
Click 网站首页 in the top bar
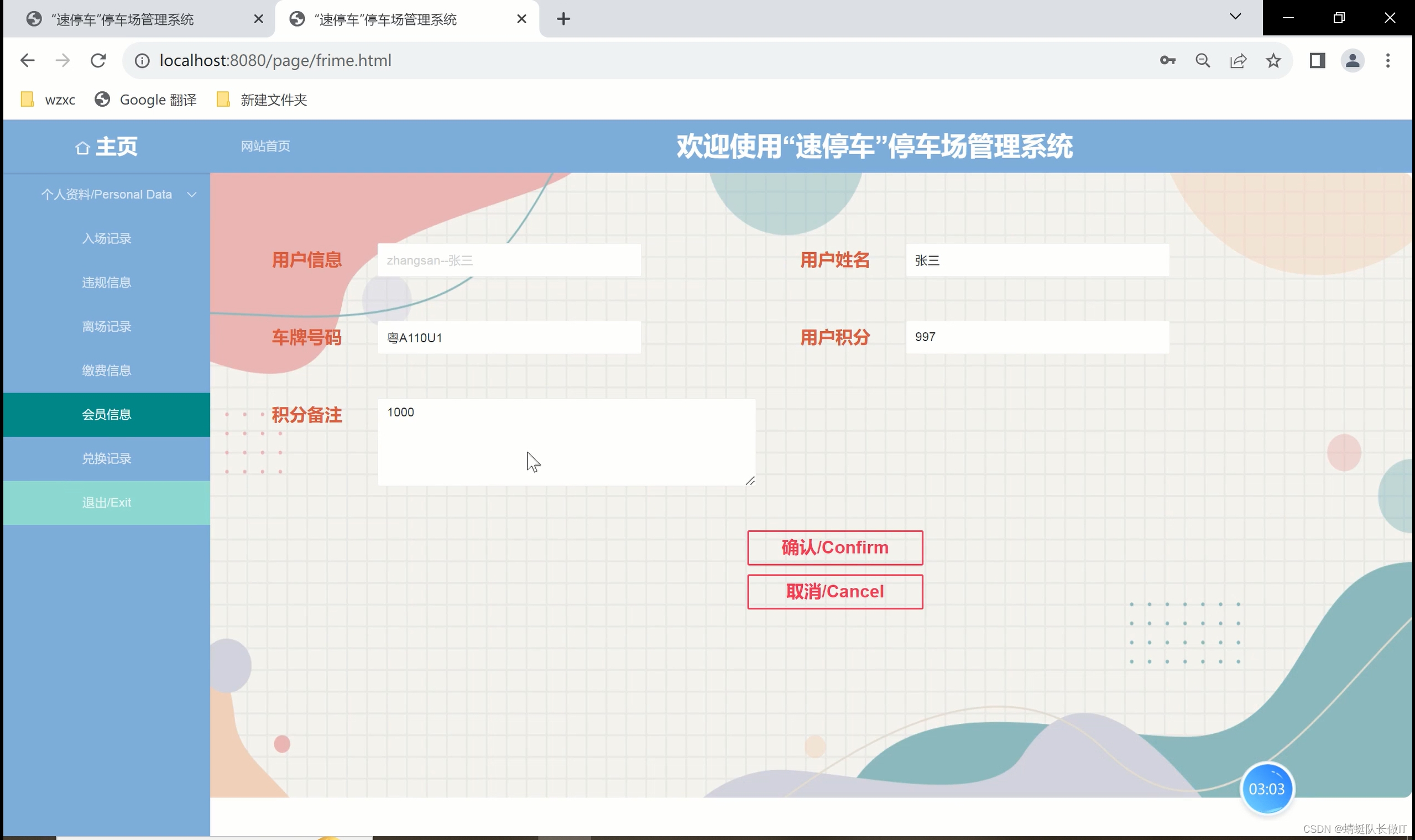pyautogui.click(x=265, y=146)
